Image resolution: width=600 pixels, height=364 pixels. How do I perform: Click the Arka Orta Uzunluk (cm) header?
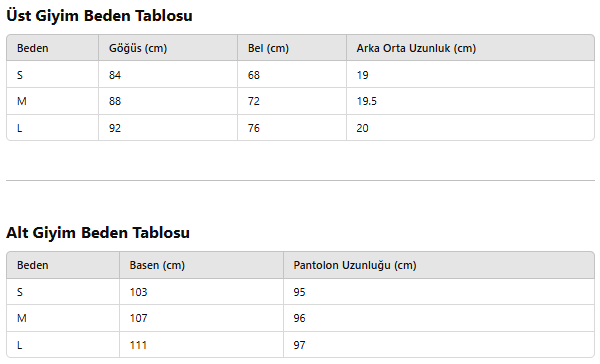click(470, 48)
